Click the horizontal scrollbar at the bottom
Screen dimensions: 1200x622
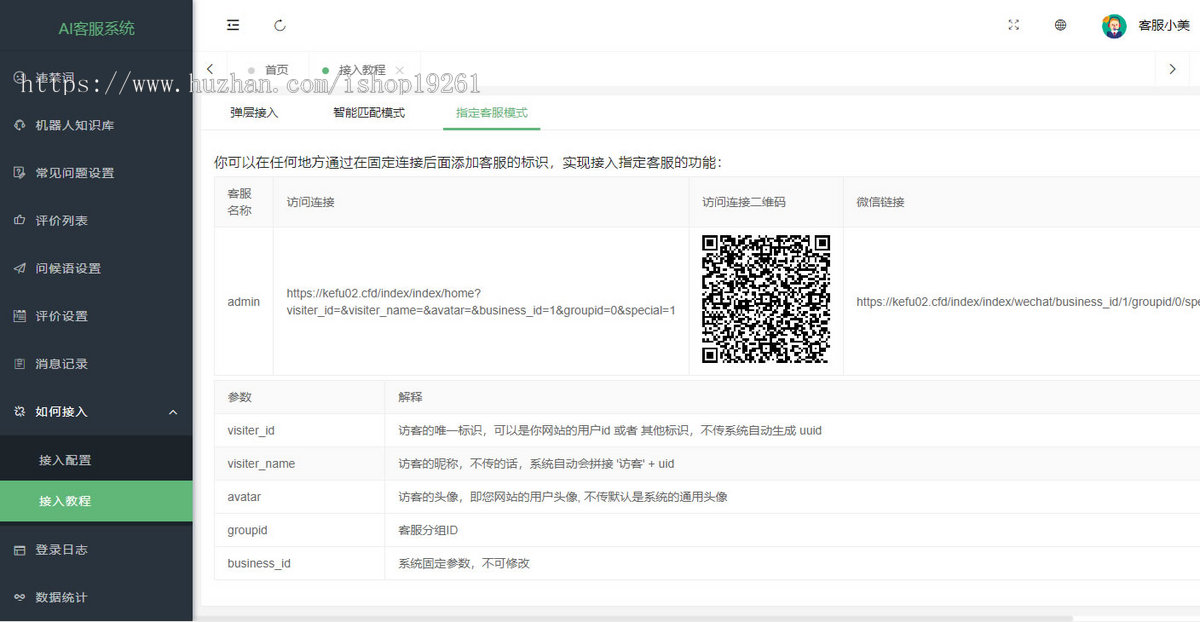[635, 618]
